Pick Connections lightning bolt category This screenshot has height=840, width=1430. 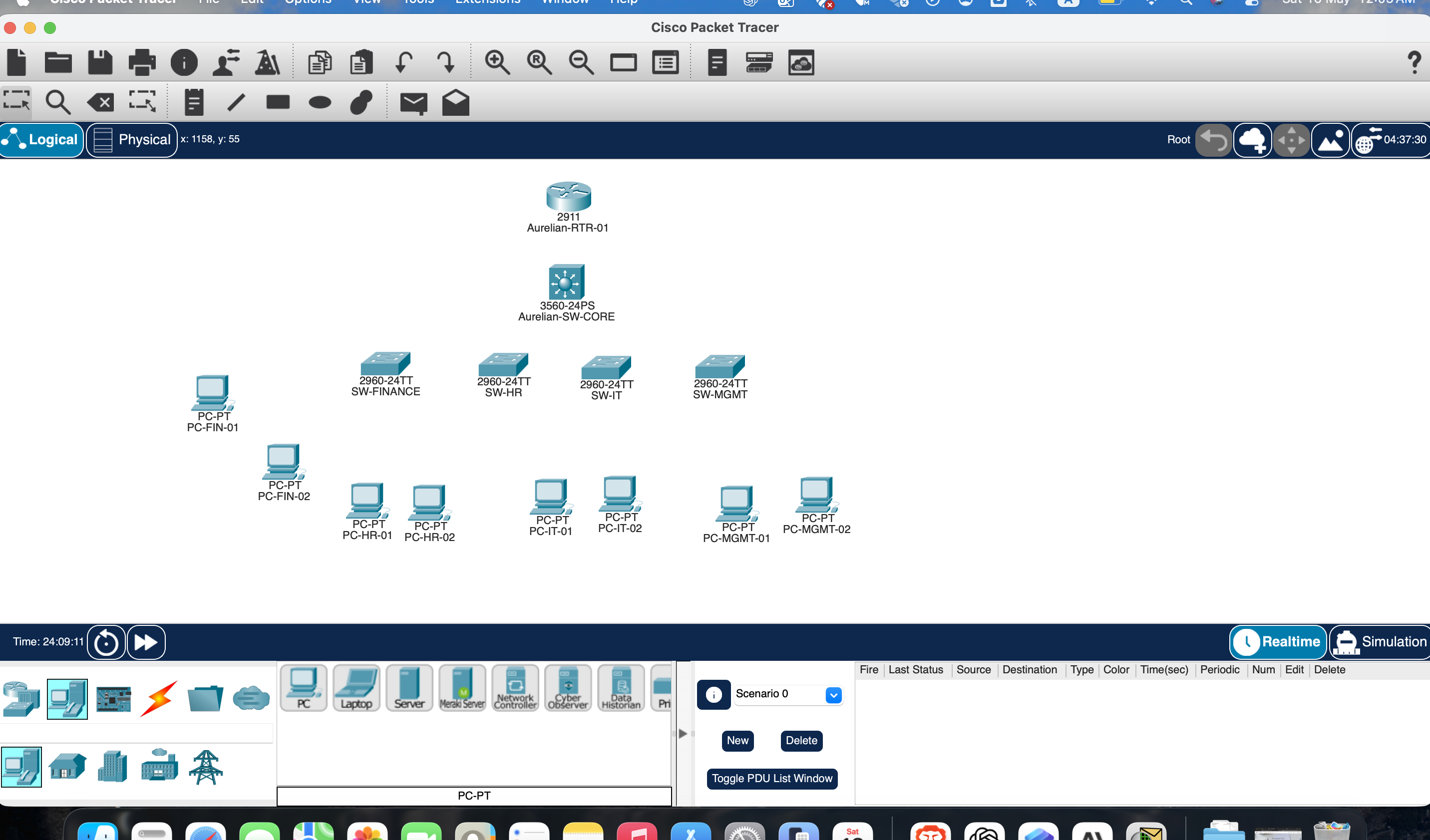(x=159, y=699)
